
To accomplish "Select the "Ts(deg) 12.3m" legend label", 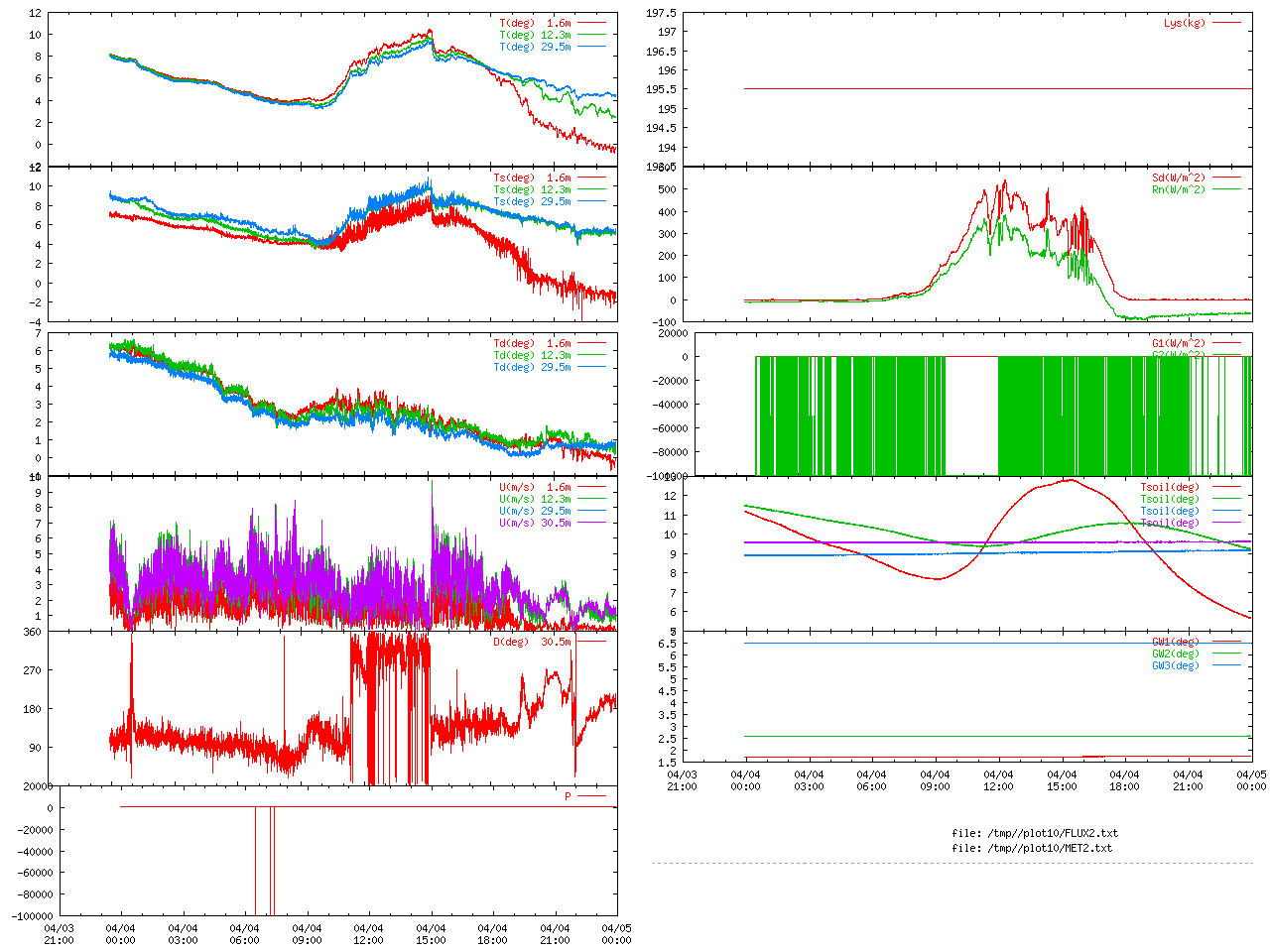I will [533, 190].
